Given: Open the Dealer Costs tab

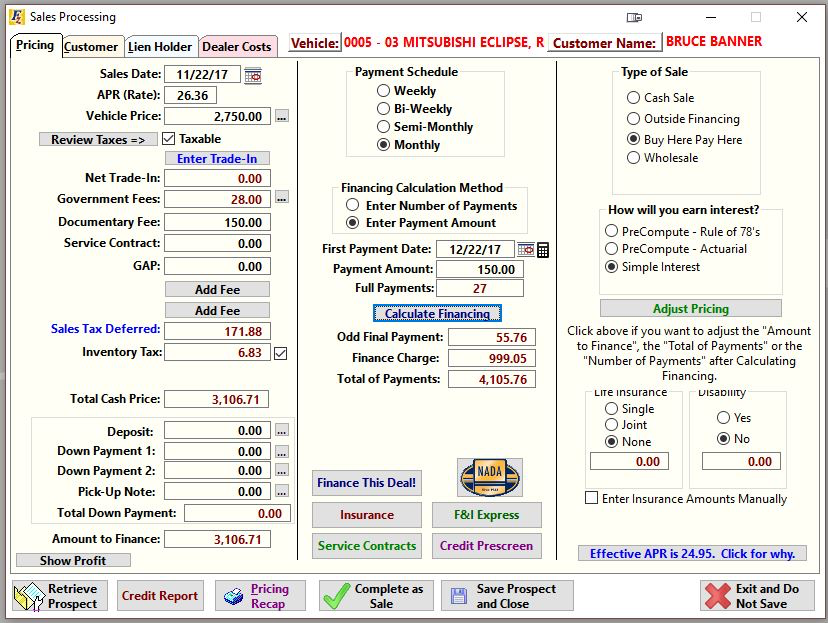Looking at the screenshot, I should pyautogui.click(x=238, y=47).
